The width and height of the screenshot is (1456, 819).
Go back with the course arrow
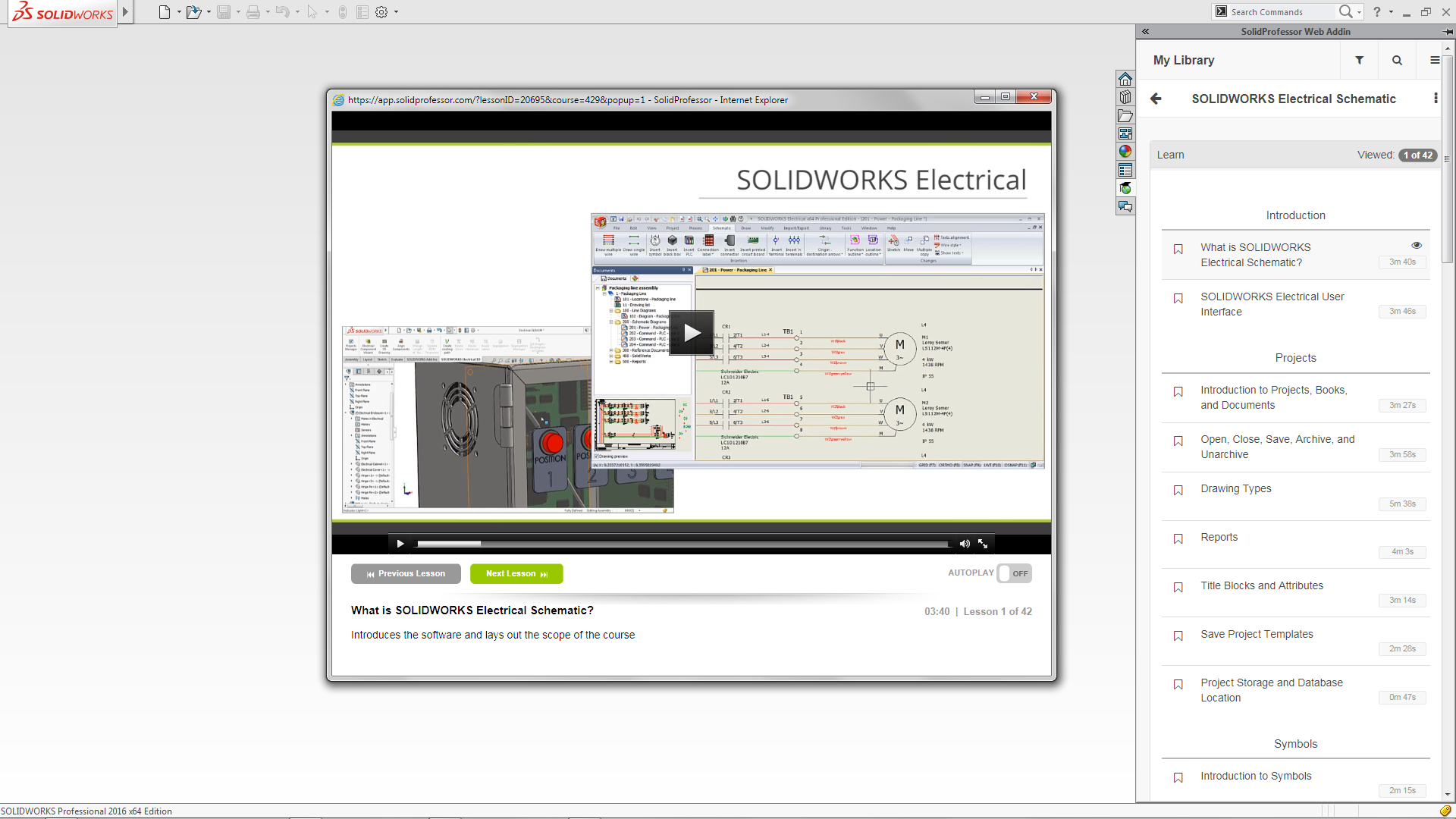[1156, 99]
